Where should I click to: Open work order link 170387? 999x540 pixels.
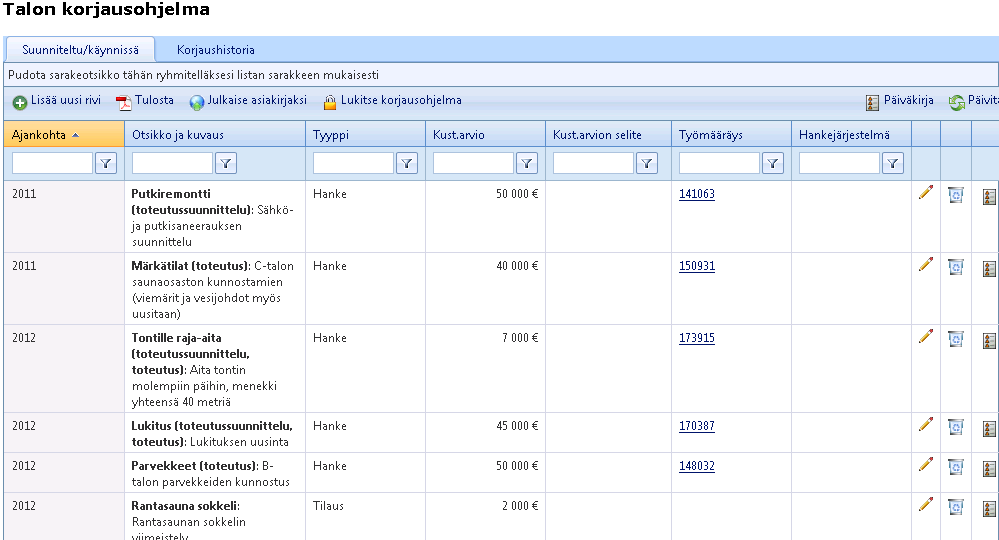[x=696, y=425]
